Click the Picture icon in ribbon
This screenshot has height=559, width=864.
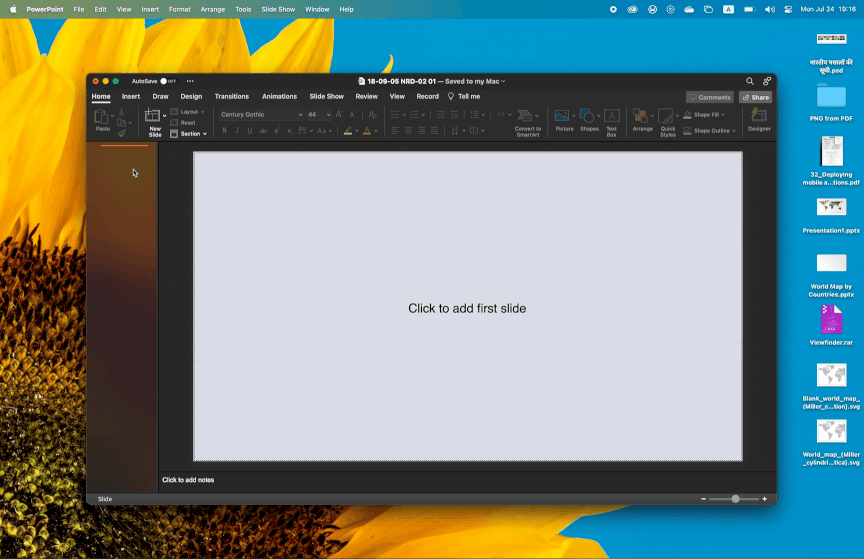[x=562, y=116]
